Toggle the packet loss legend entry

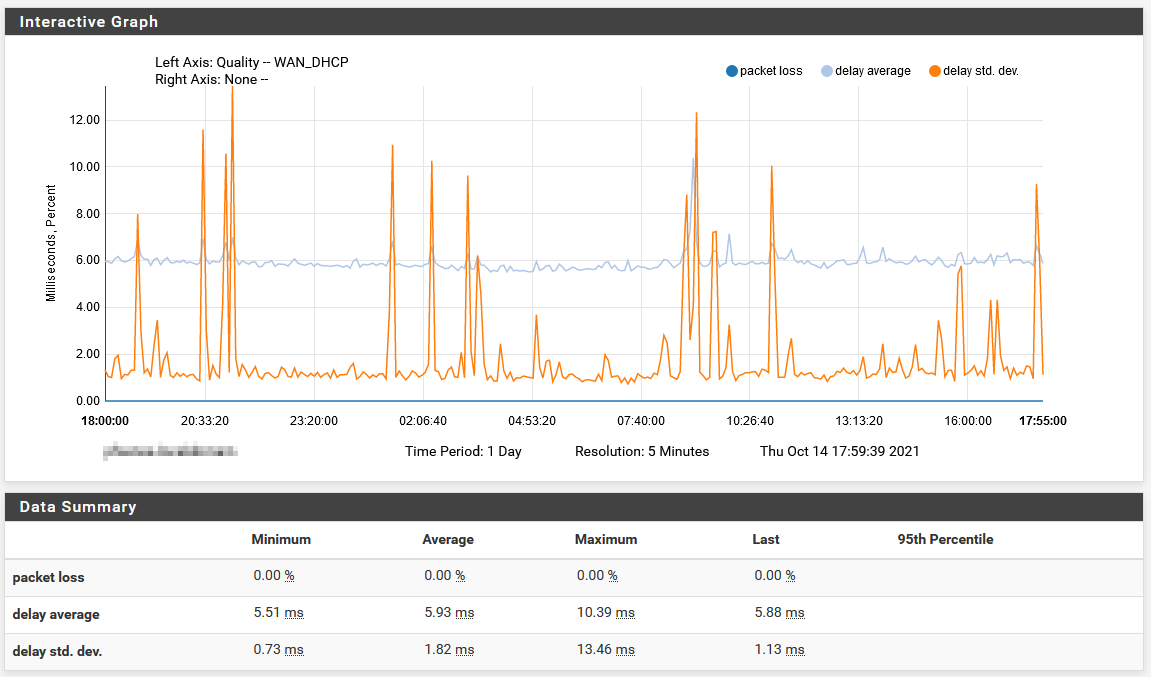tap(764, 71)
